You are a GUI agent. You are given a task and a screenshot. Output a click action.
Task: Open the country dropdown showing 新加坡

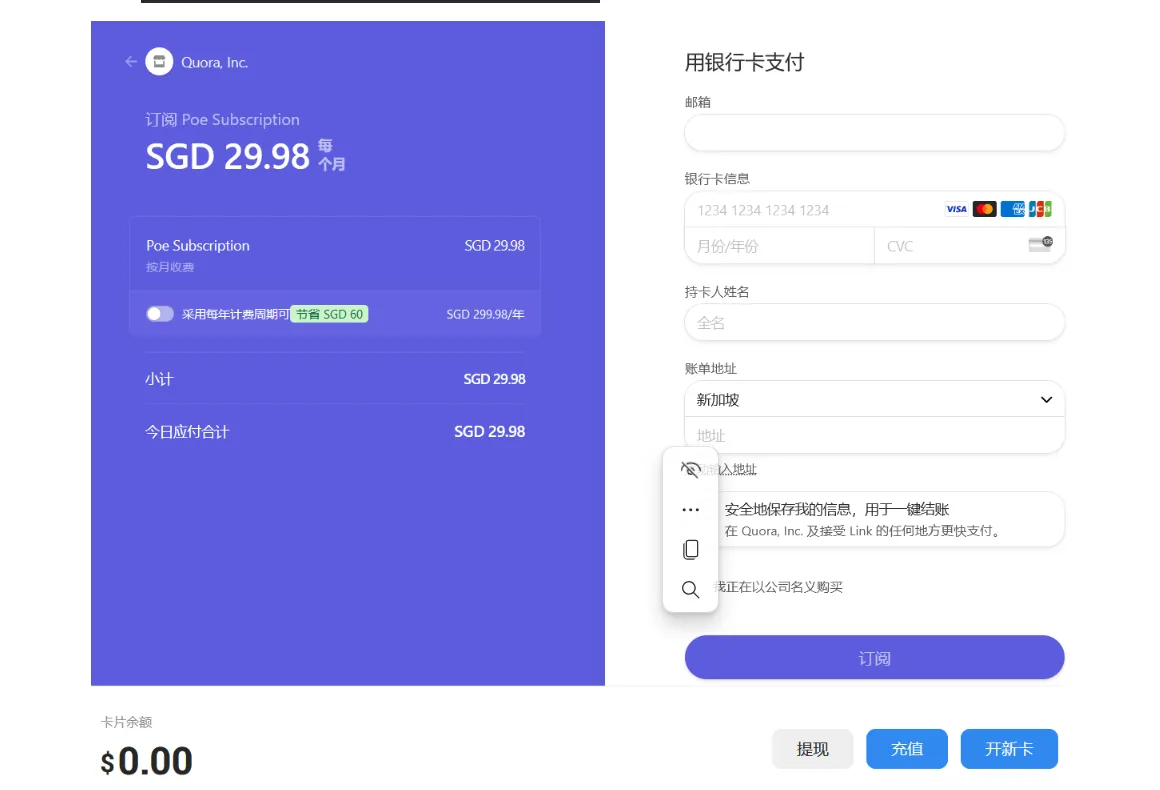860,399
